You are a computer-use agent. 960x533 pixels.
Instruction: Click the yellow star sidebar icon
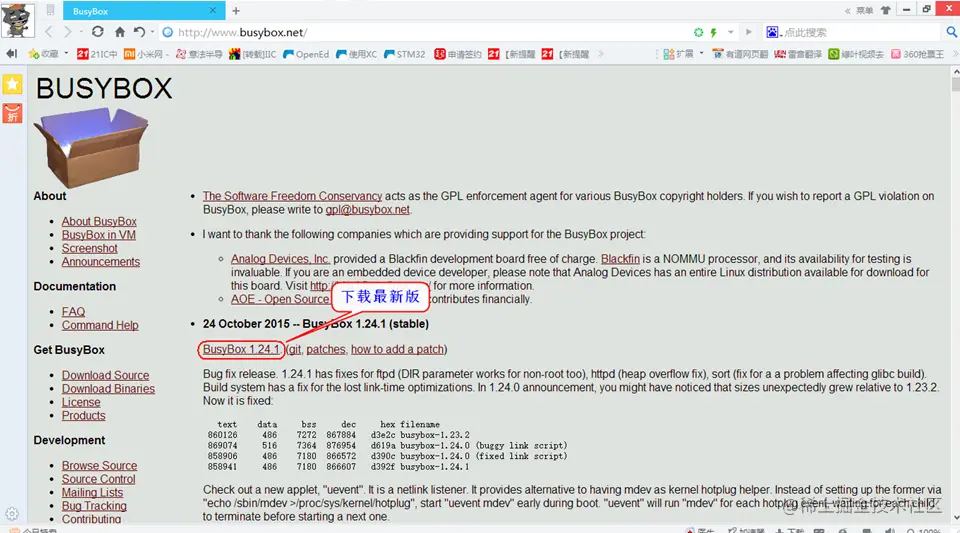pos(12,84)
